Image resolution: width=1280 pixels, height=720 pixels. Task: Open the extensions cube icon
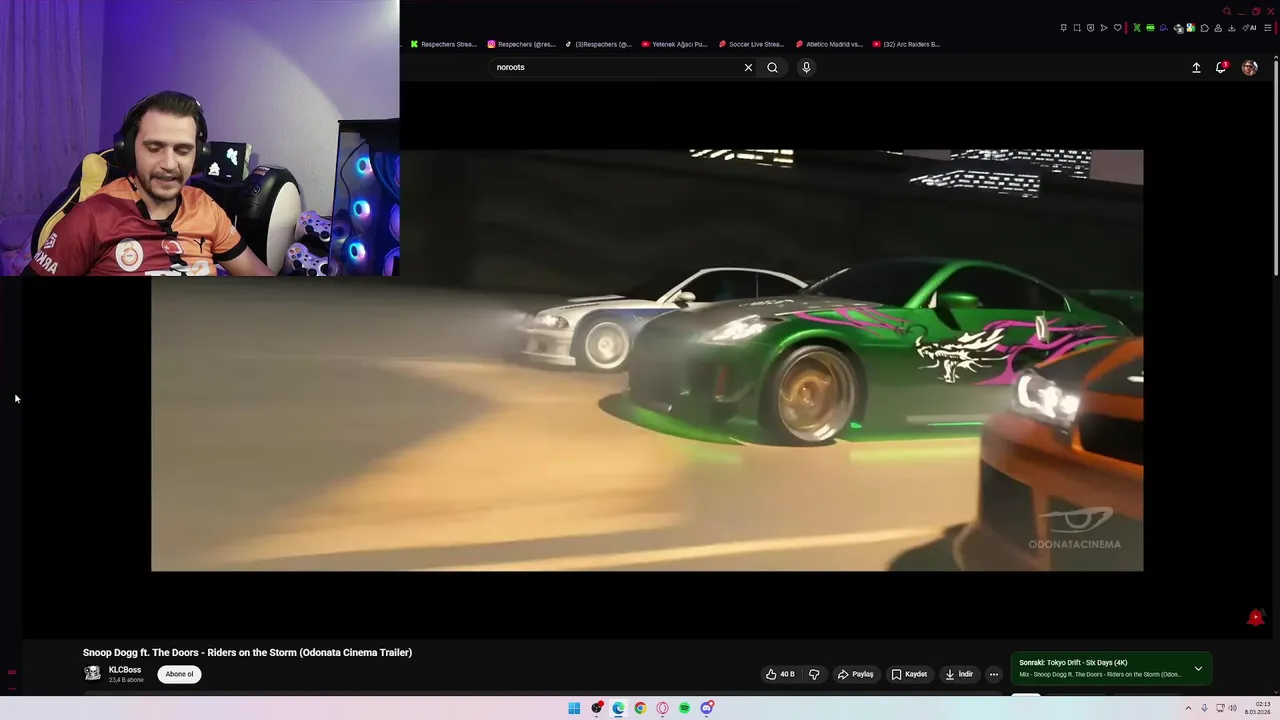pyautogui.click(x=1204, y=28)
